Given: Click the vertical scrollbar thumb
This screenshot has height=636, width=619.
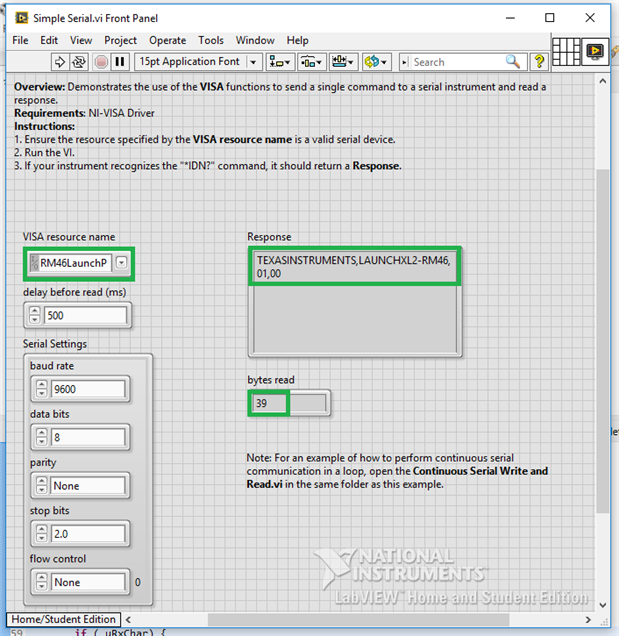Looking at the screenshot, I should [x=603, y=341].
